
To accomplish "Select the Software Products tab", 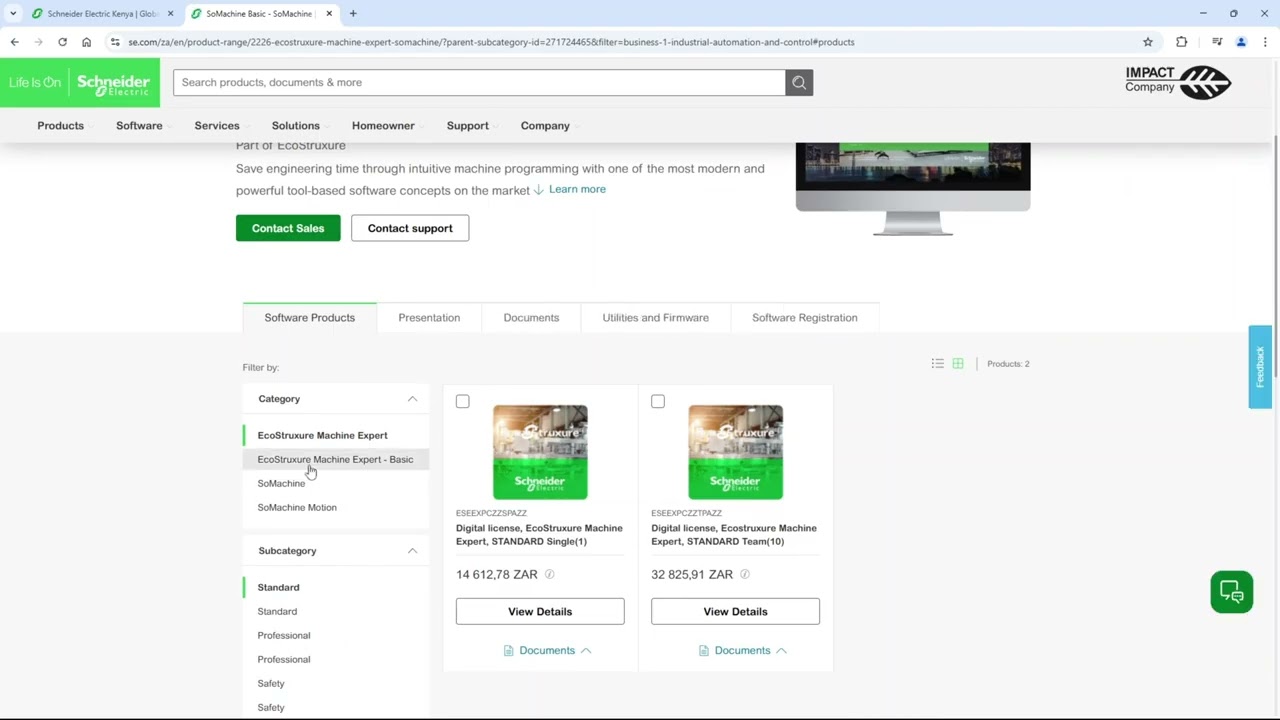I will pyautogui.click(x=310, y=317).
